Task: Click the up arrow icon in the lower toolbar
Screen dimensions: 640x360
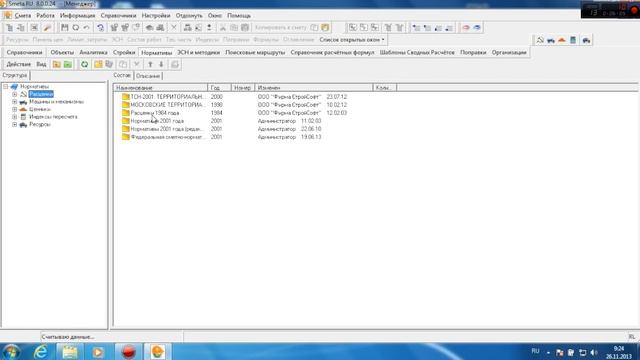Action: (x=150, y=64)
